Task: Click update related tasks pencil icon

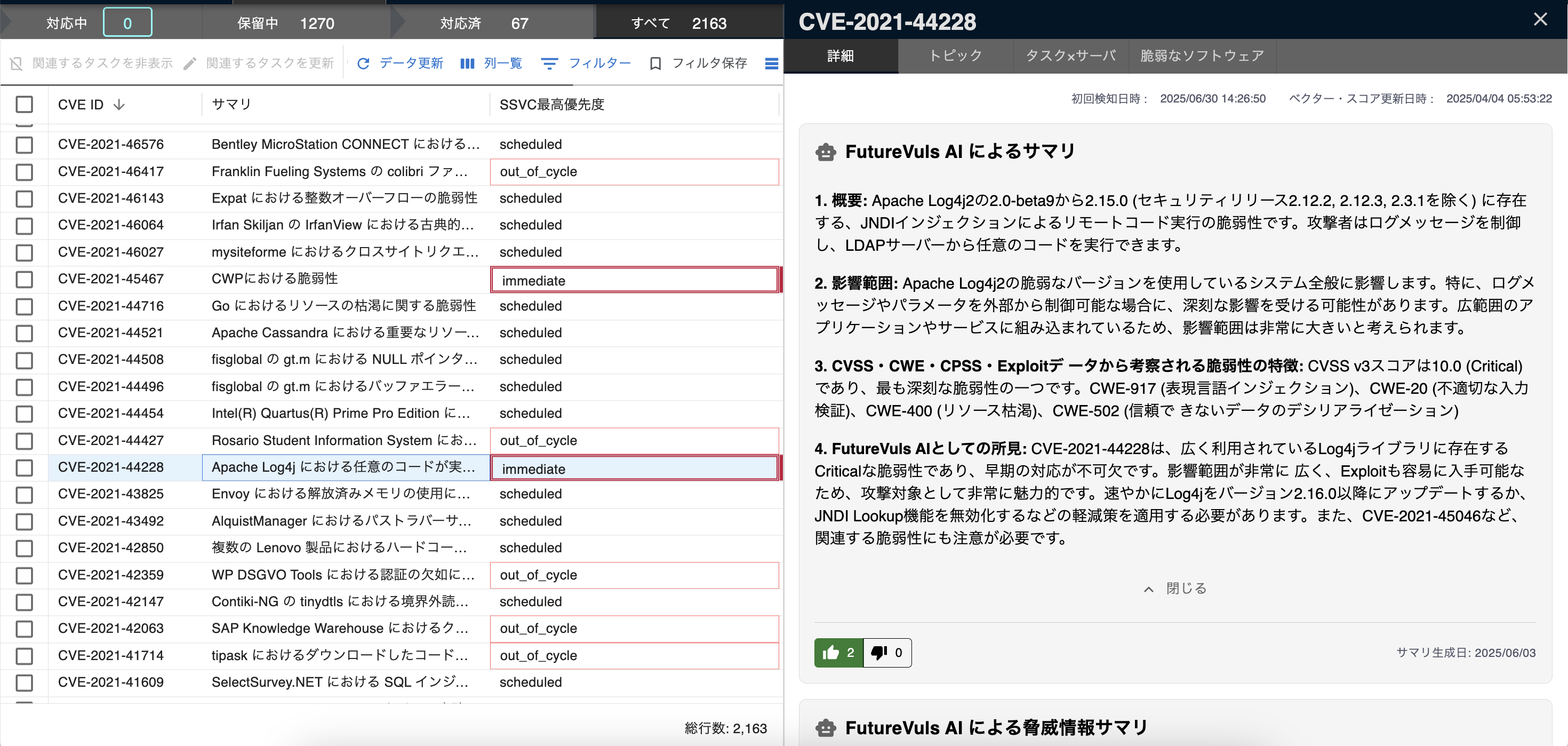Action: 190,64
